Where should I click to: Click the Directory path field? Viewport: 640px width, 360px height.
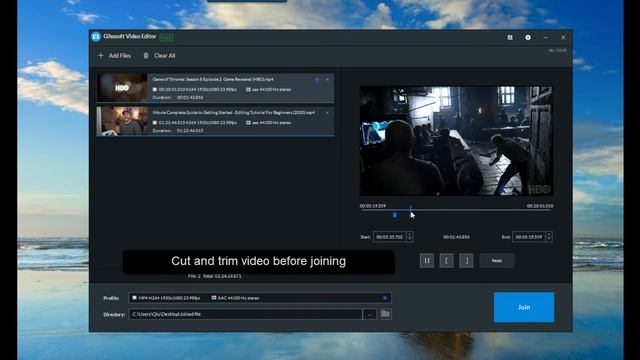pyautogui.click(x=245, y=314)
